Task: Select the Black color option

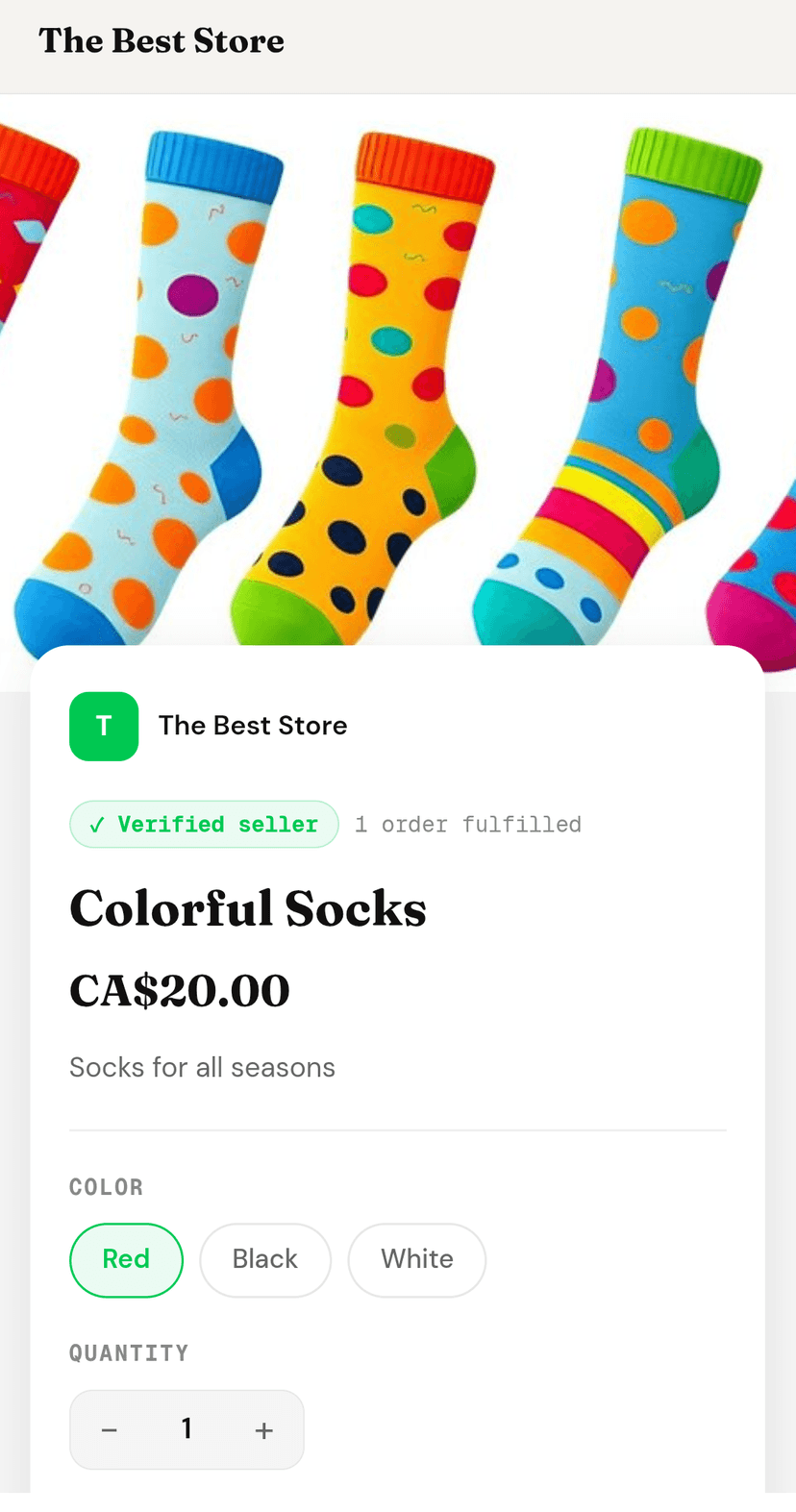Action: 265,1259
